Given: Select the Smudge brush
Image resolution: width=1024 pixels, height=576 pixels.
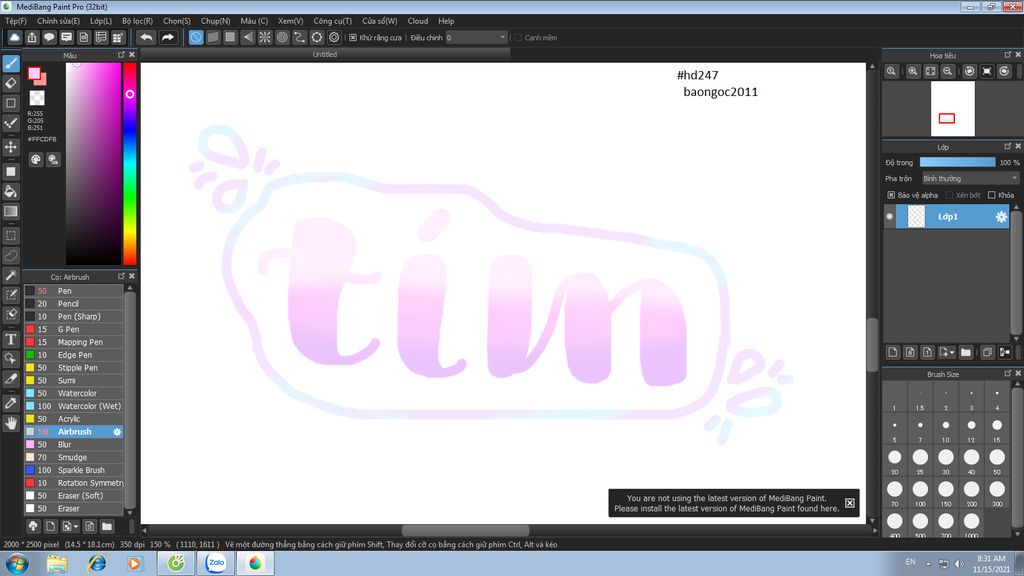Looking at the screenshot, I should pyautogui.click(x=74, y=457).
